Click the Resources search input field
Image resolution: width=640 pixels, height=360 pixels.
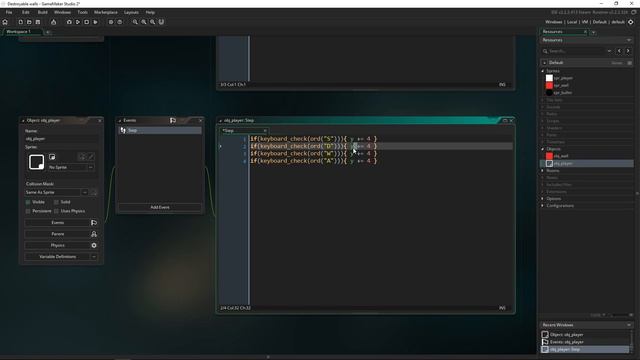(577, 51)
